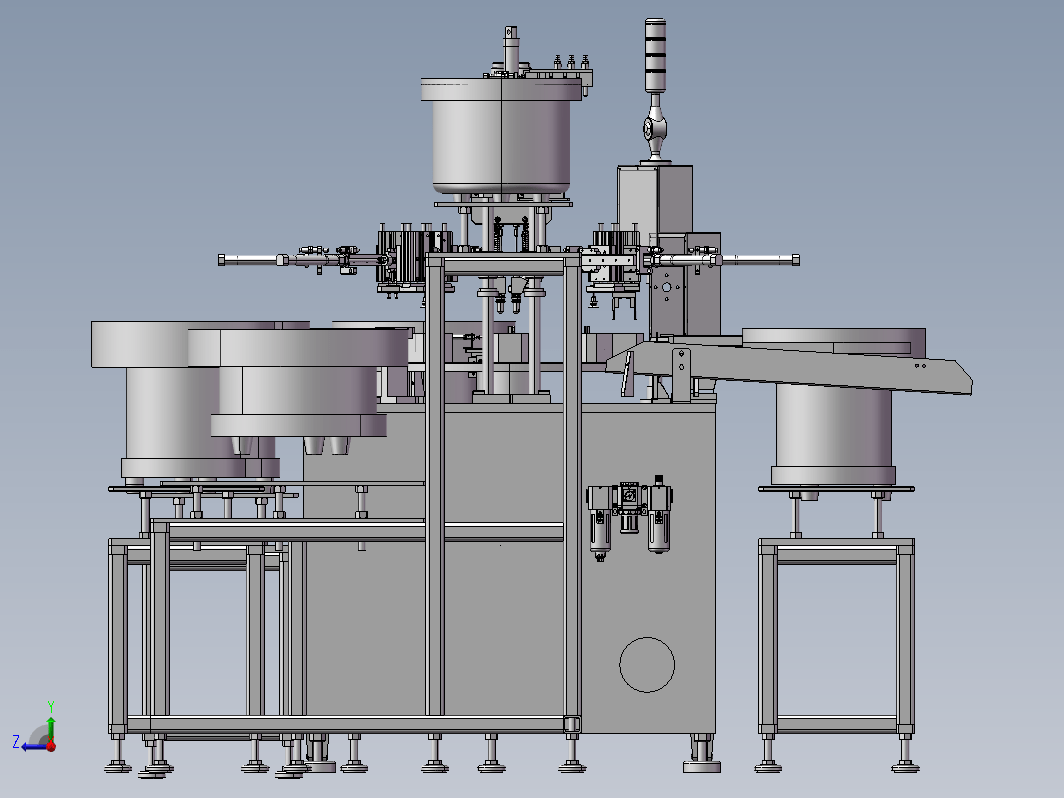Click the red X axis dot on the triad
This screenshot has width=1064, height=798.
click(x=51, y=746)
